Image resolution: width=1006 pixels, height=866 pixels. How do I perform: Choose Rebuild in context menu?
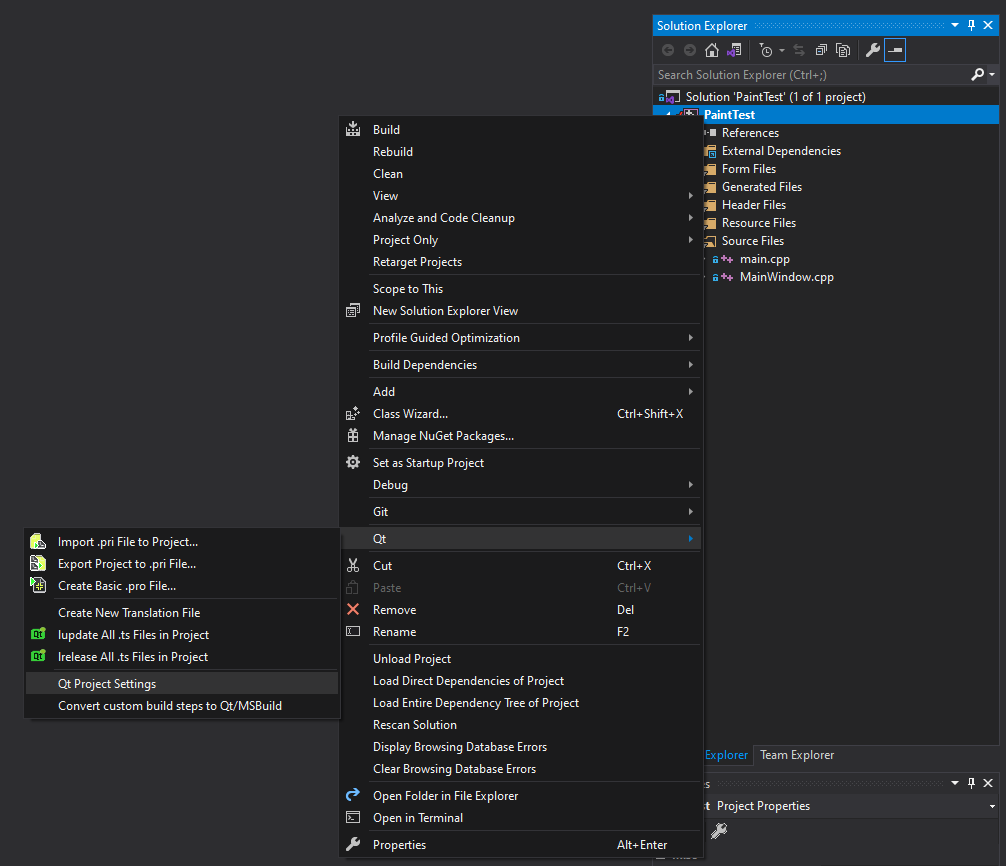[x=521, y=152]
